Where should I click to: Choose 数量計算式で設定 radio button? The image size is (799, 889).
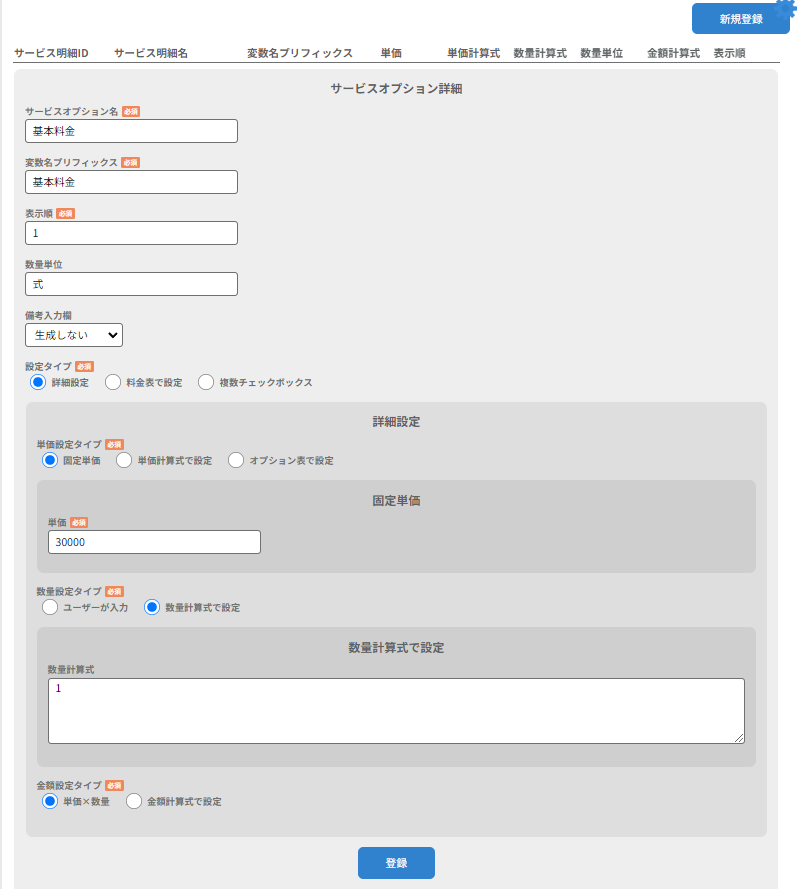click(152, 607)
